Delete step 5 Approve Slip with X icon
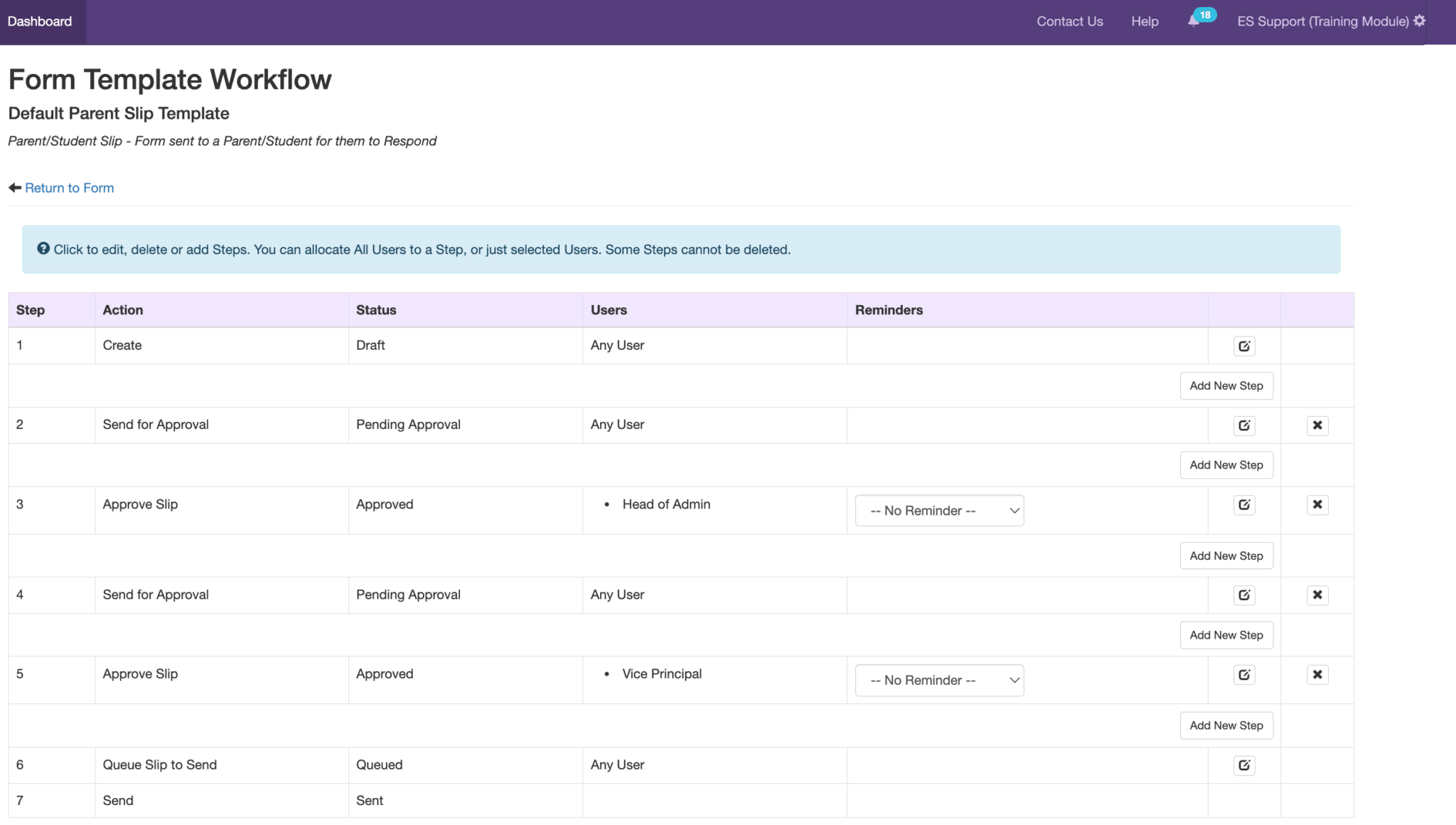1456x825 pixels. (x=1317, y=674)
